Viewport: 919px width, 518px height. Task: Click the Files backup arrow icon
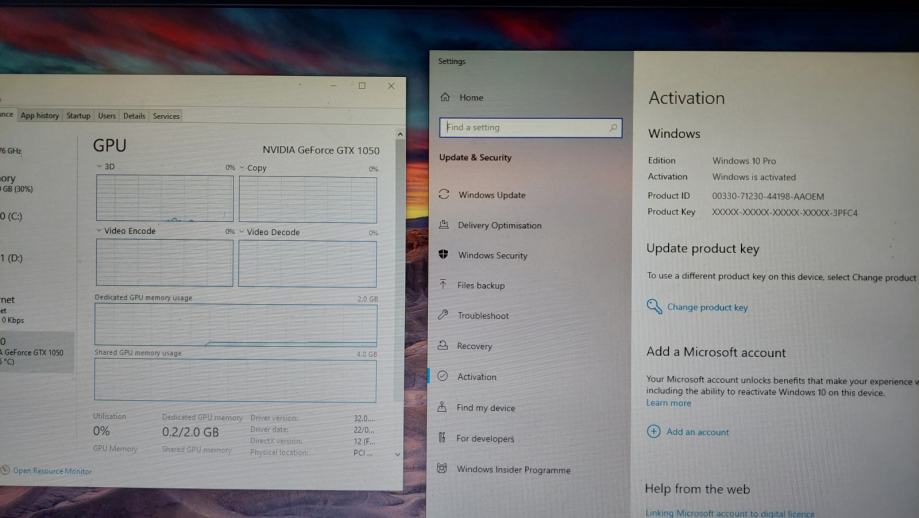443,284
